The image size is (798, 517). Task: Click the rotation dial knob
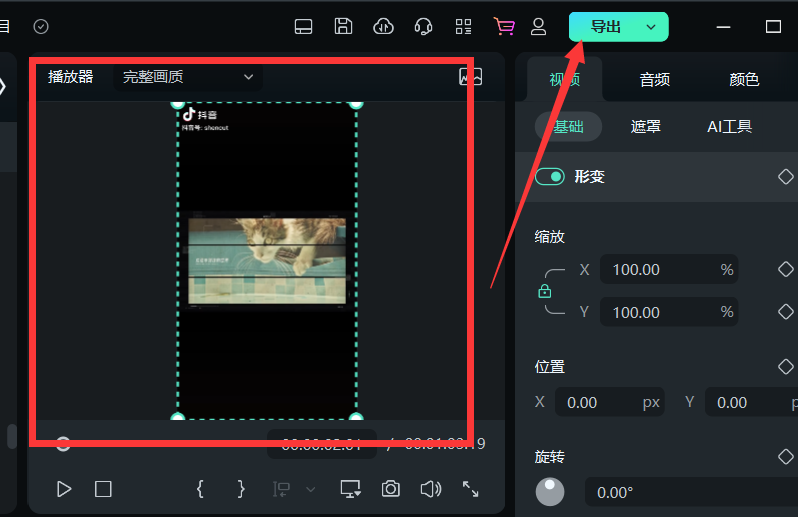point(550,492)
